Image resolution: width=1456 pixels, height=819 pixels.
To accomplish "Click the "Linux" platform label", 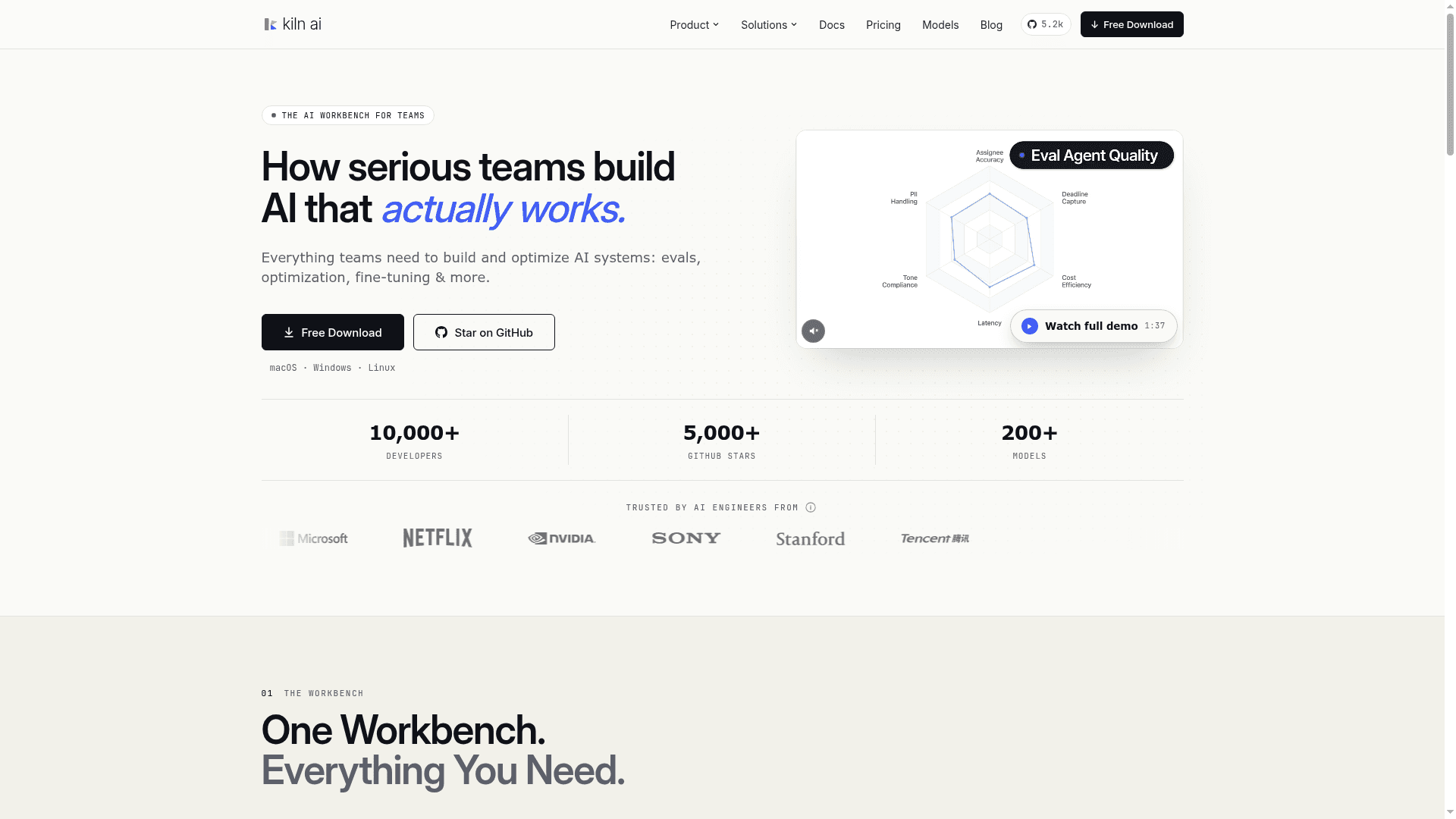I will coord(381,368).
